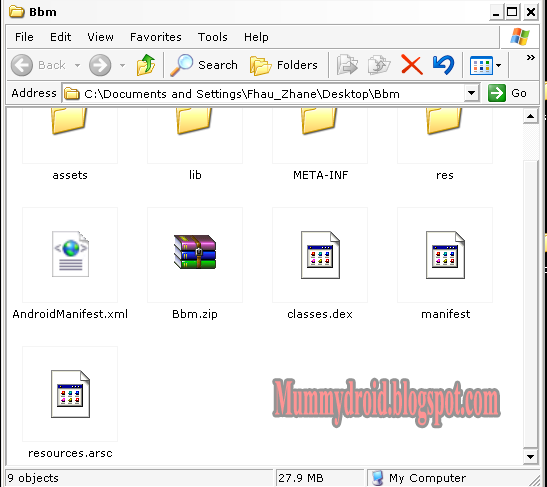This screenshot has width=547, height=487.
Task: Click the Windows flag logo
Action: [519, 37]
